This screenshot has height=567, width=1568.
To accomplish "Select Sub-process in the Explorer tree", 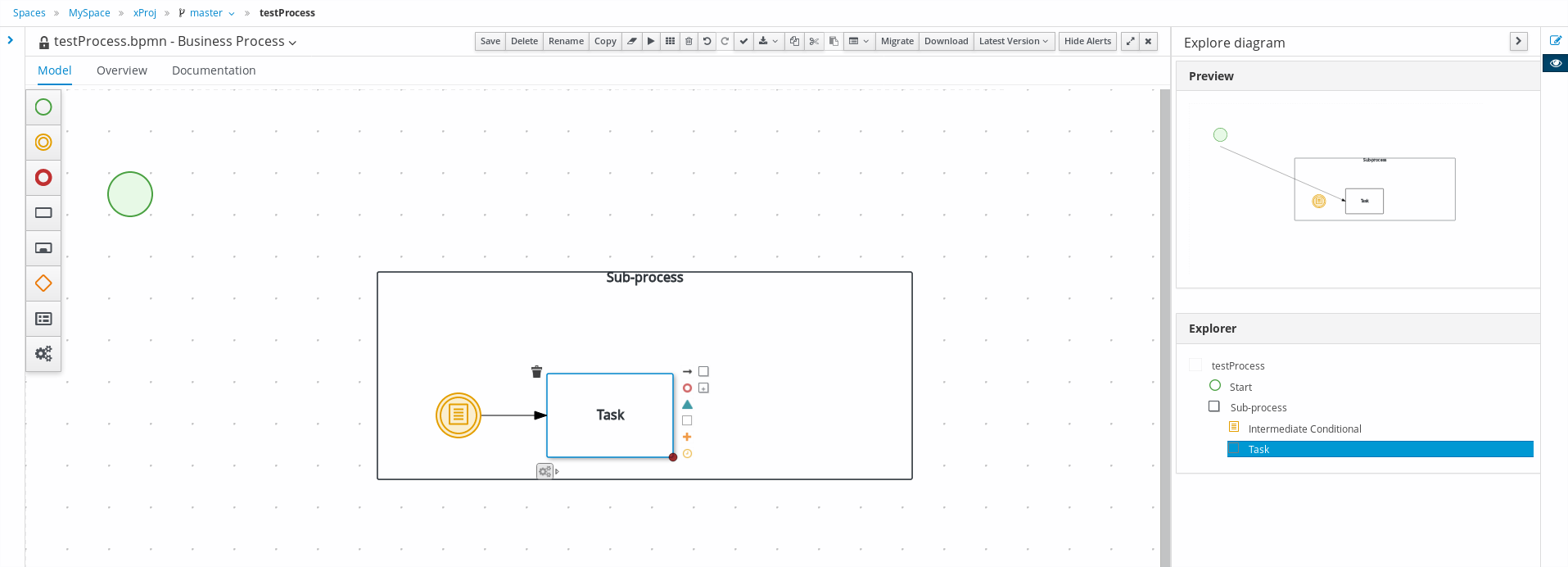I will [x=1258, y=408].
